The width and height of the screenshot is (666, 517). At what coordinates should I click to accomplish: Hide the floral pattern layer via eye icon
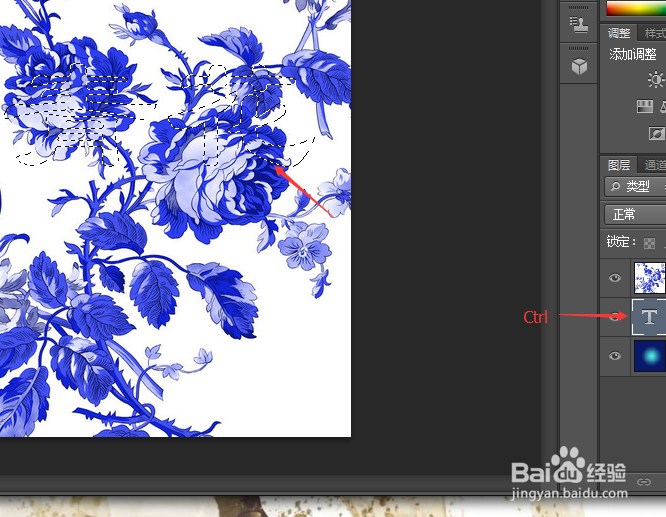coord(615,278)
